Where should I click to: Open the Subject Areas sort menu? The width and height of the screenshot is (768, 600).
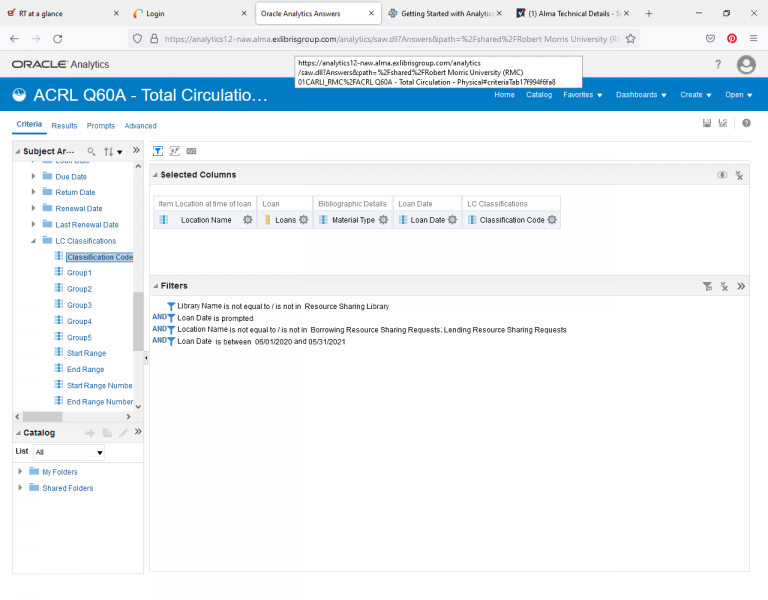[x=113, y=152]
